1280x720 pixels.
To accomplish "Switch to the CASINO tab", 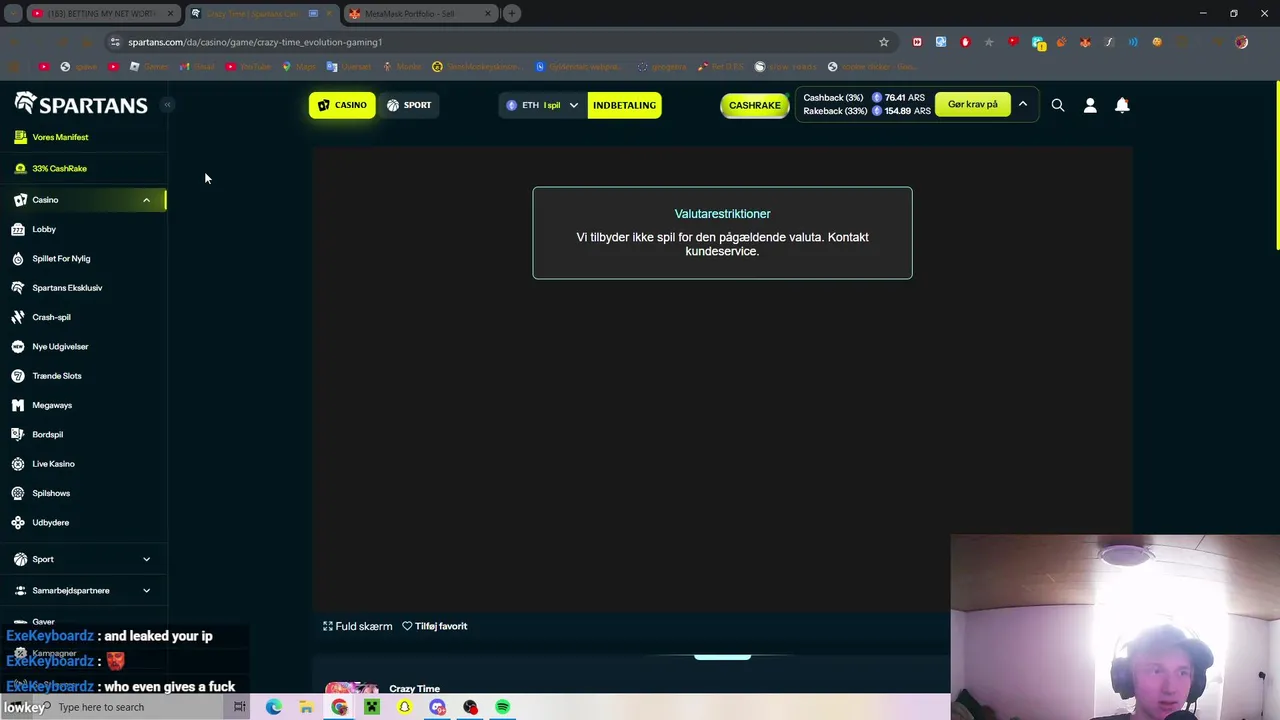I will [x=342, y=105].
